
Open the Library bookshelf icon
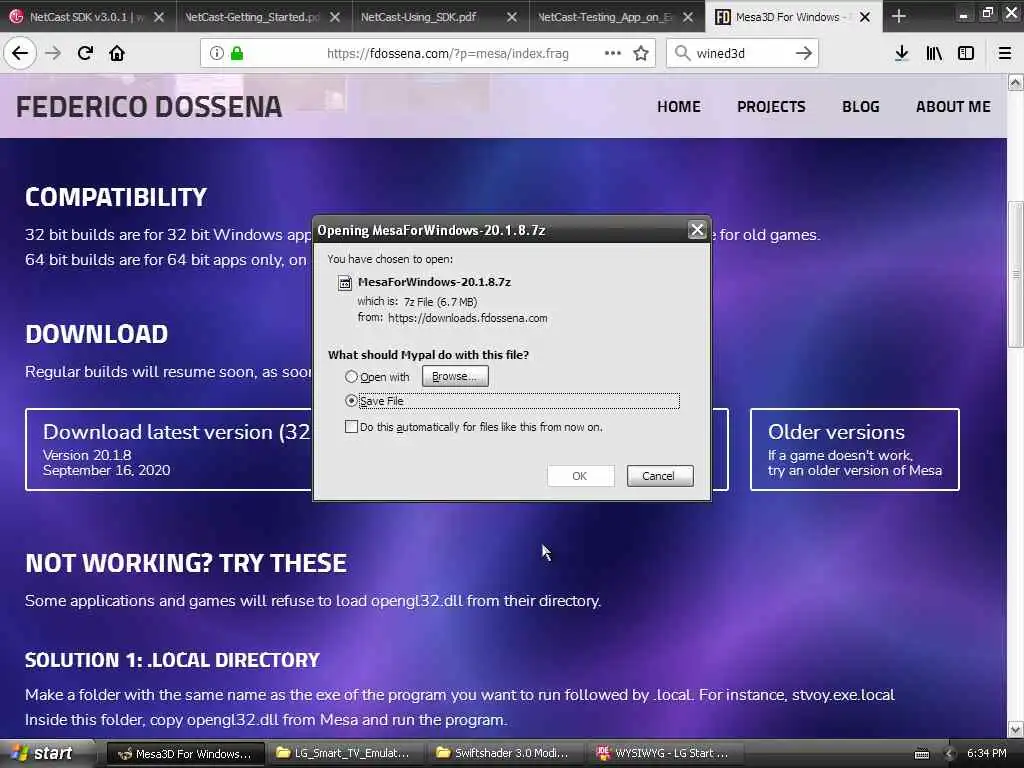(x=934, y=53)
